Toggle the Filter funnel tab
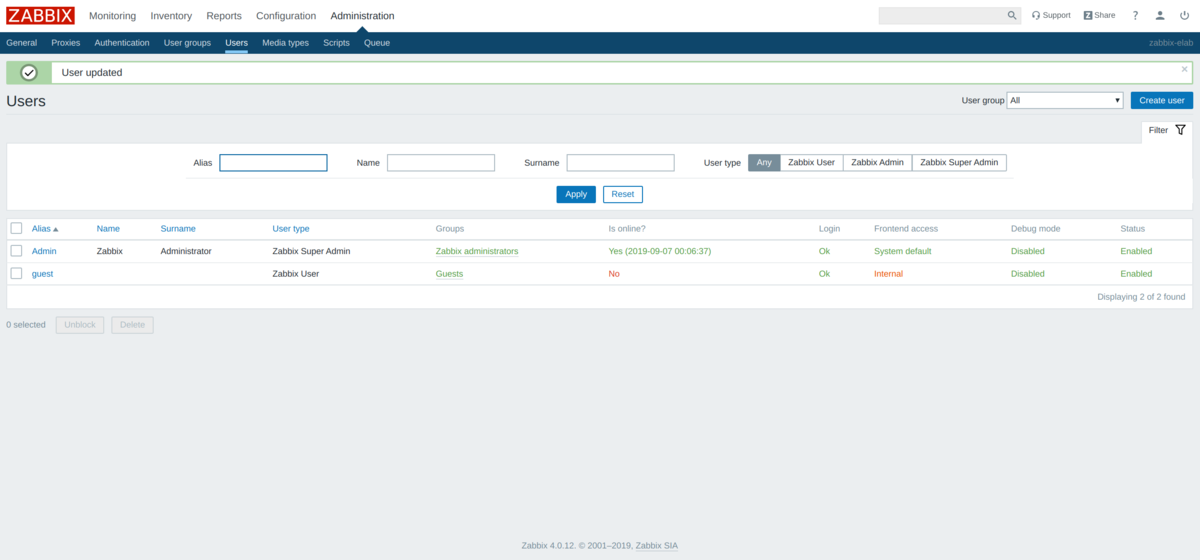Screen dimensions: 1200x560 tap(1167, 130)
